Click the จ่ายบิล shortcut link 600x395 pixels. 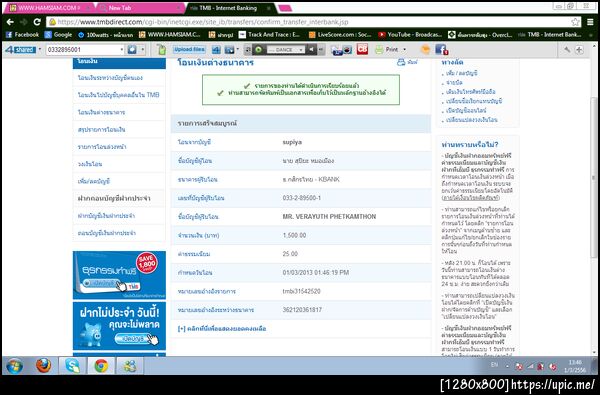(x=454, y=82)
